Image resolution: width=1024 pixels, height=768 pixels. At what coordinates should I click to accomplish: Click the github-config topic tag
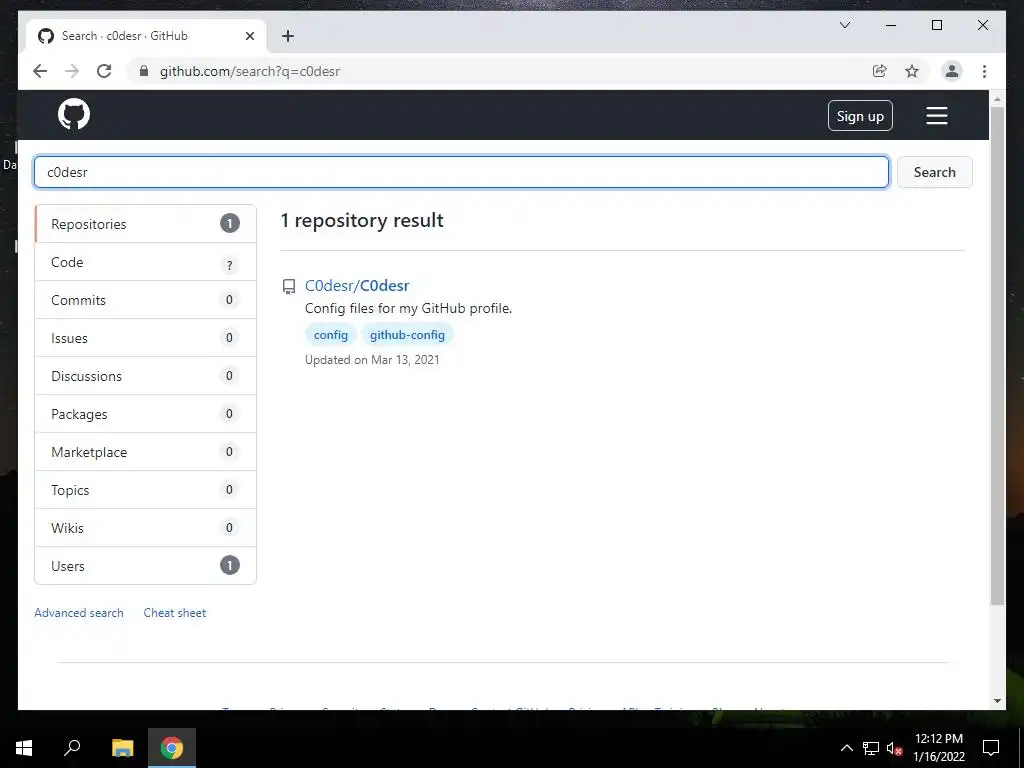click(407, 334)
